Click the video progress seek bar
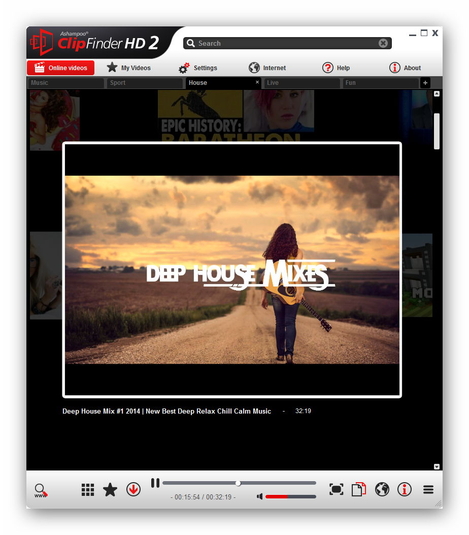Image resolution: width=469 pixels, height=535 pixels. (239, 483)
